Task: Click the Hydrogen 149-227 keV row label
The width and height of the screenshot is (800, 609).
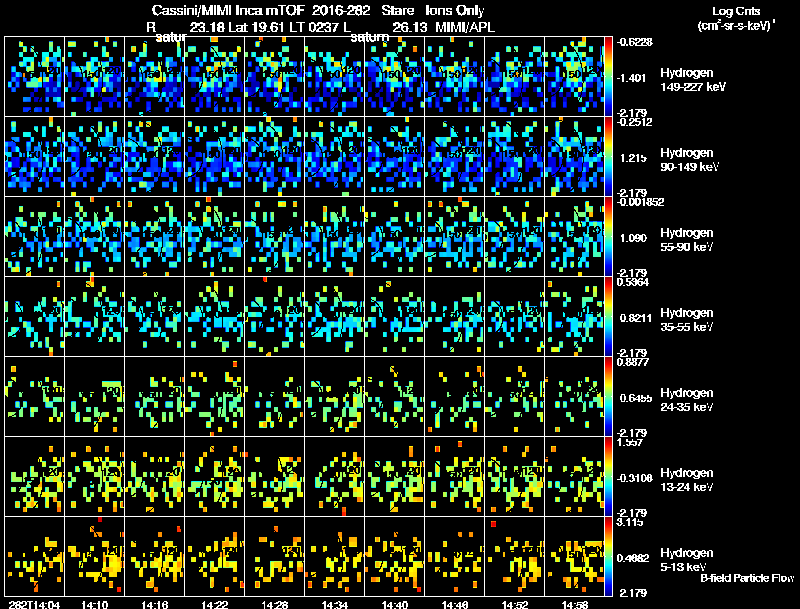Action: point(692,80)
